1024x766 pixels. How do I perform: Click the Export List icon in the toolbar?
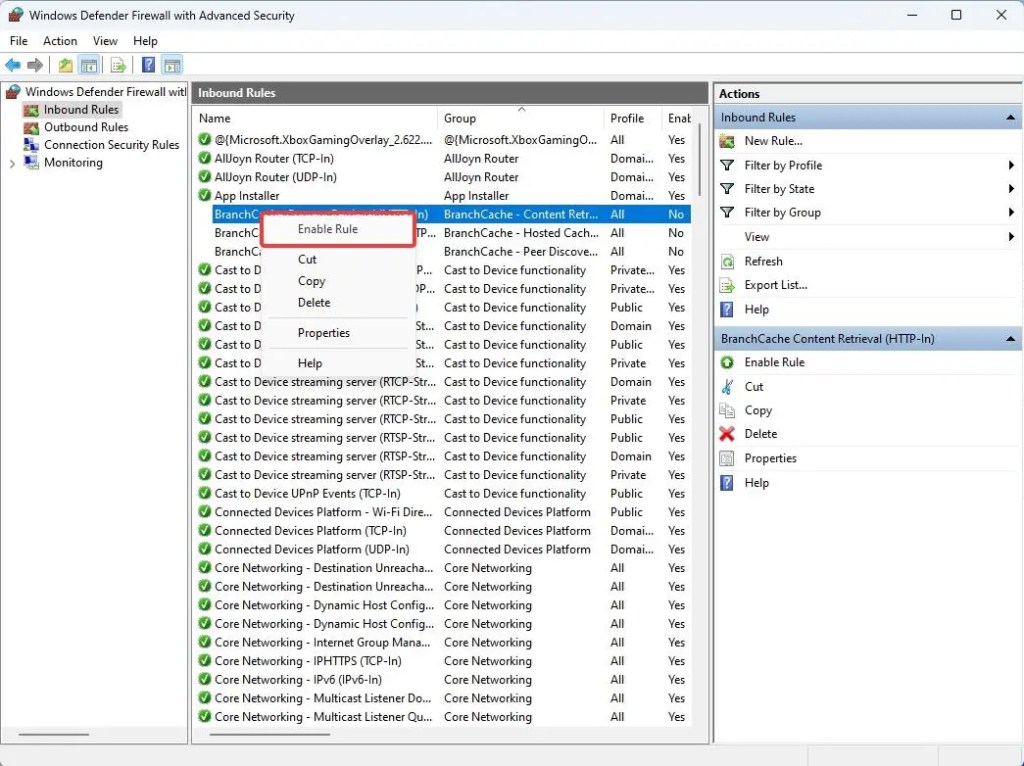118,65
